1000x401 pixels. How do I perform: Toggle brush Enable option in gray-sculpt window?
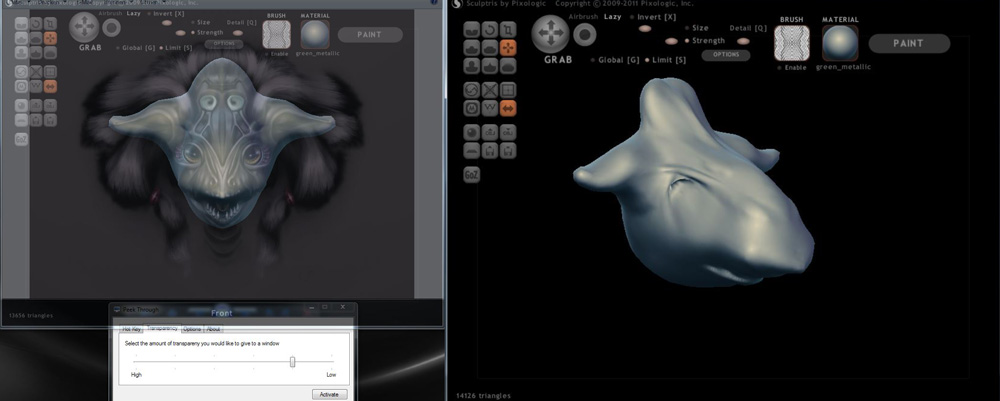coord(793,68)
